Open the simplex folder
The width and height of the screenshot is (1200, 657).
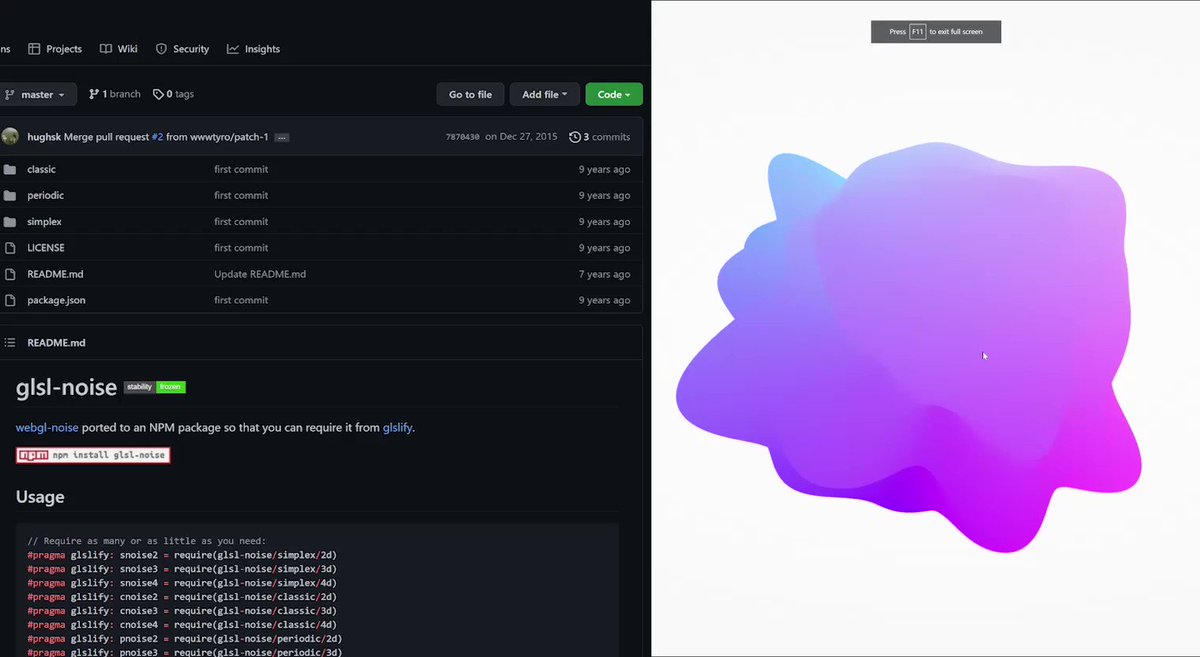[x=44, y=222]
